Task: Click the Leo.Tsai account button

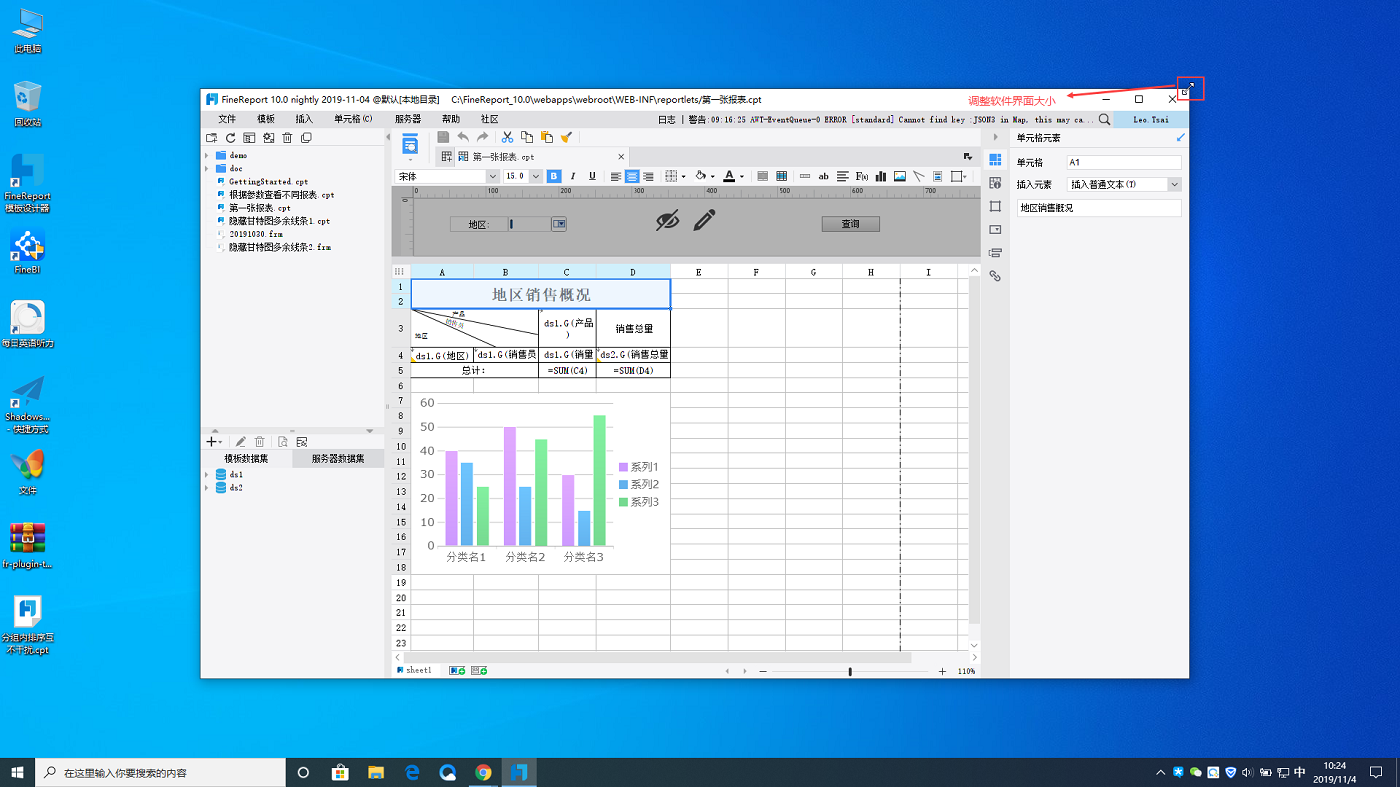Action: point(1150,119)
